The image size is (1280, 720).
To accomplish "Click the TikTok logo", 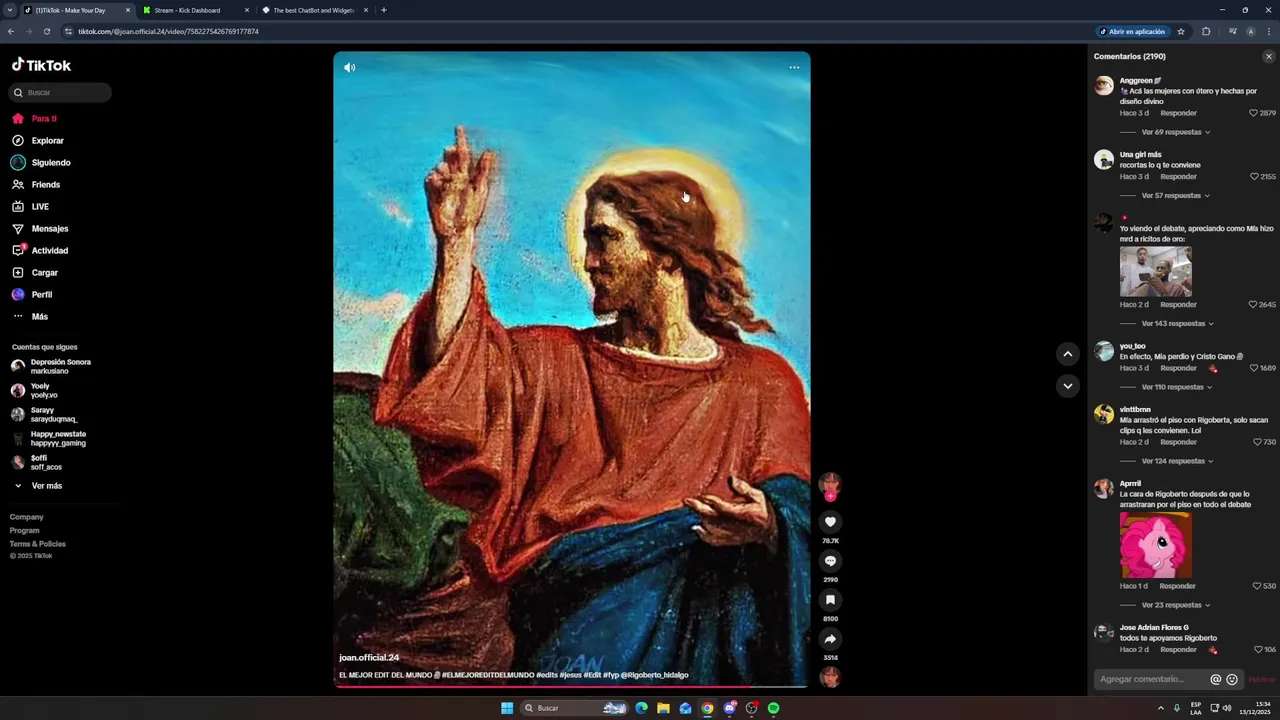I will (41, 65).
